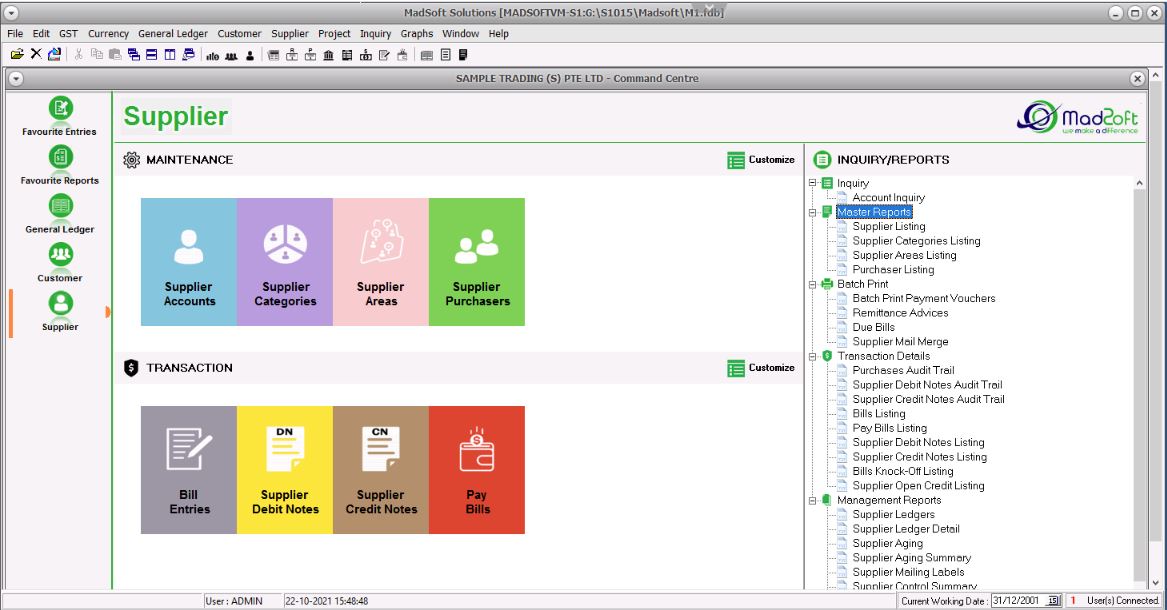Open the Supplier Debit Notes tile

pyautogui.click(x=285, y=470)
